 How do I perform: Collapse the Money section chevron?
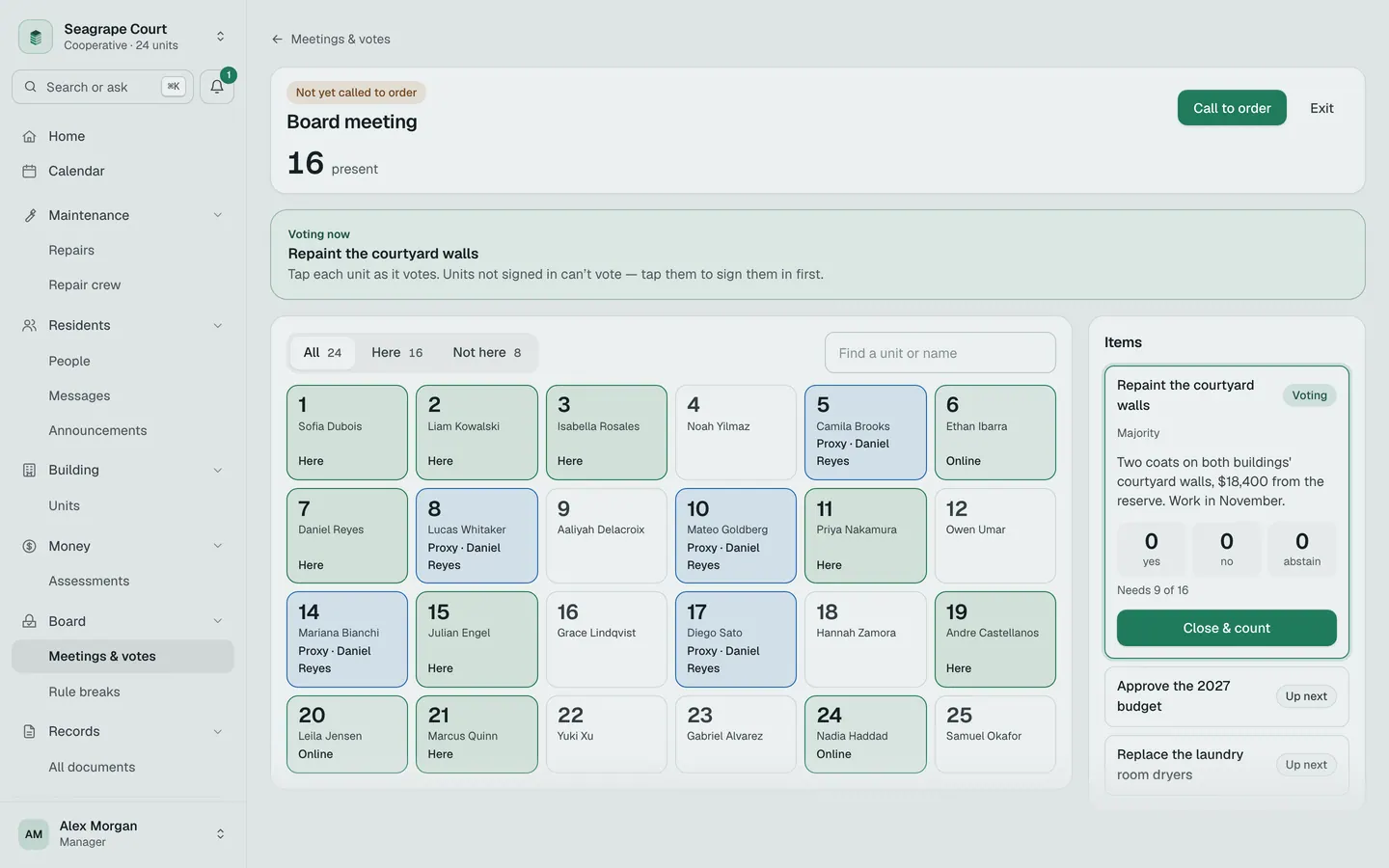(x=218, y=546)
